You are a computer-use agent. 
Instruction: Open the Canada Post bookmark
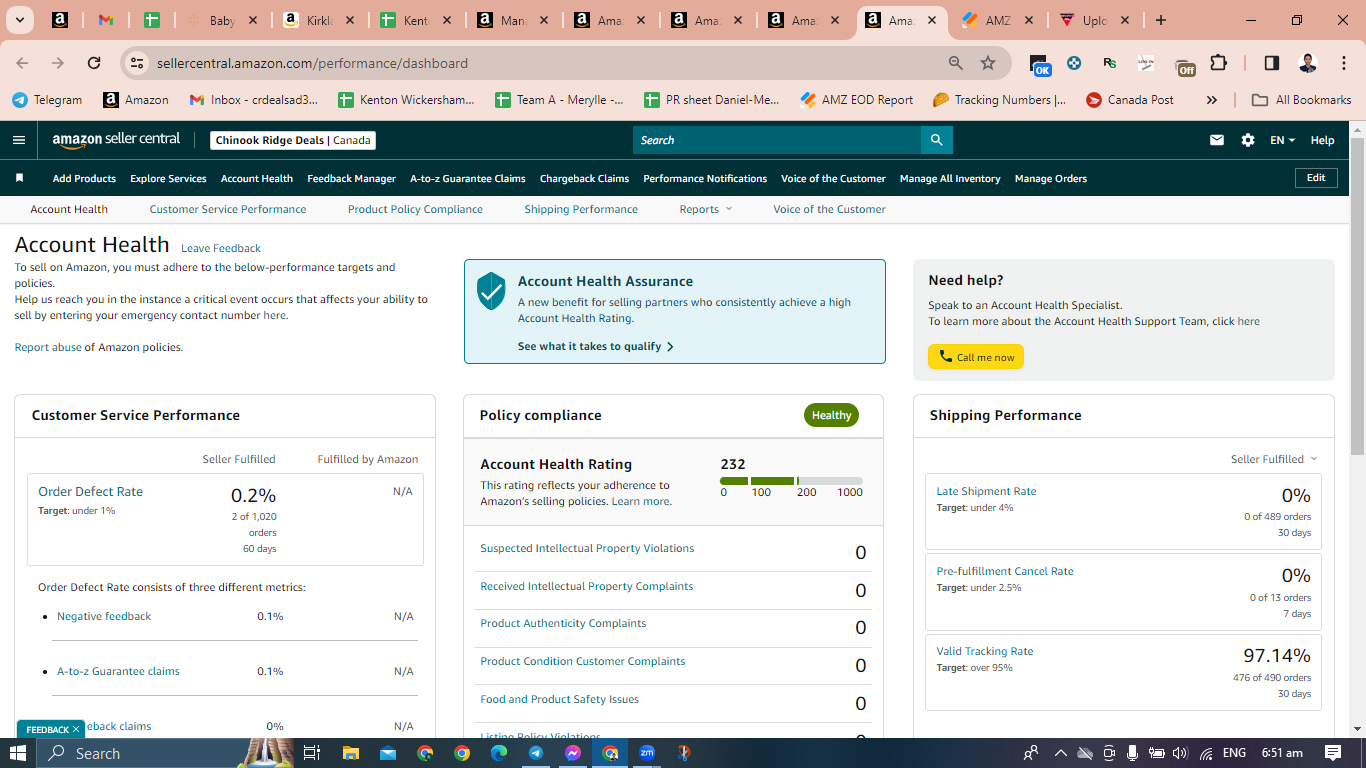point(1130,100)
